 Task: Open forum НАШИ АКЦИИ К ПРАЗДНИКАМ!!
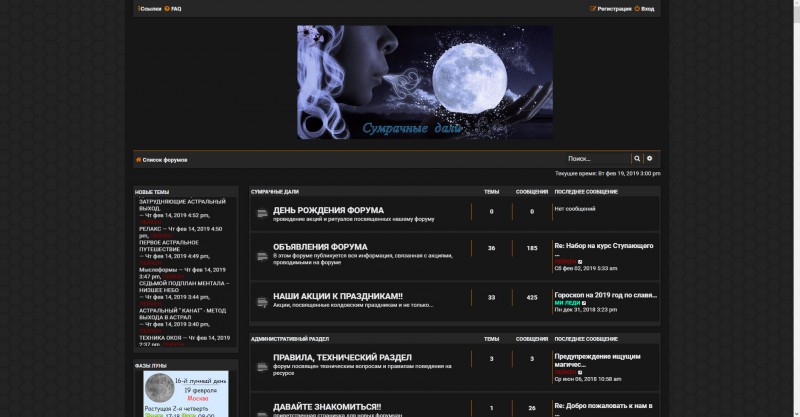(x=338, y=296)
